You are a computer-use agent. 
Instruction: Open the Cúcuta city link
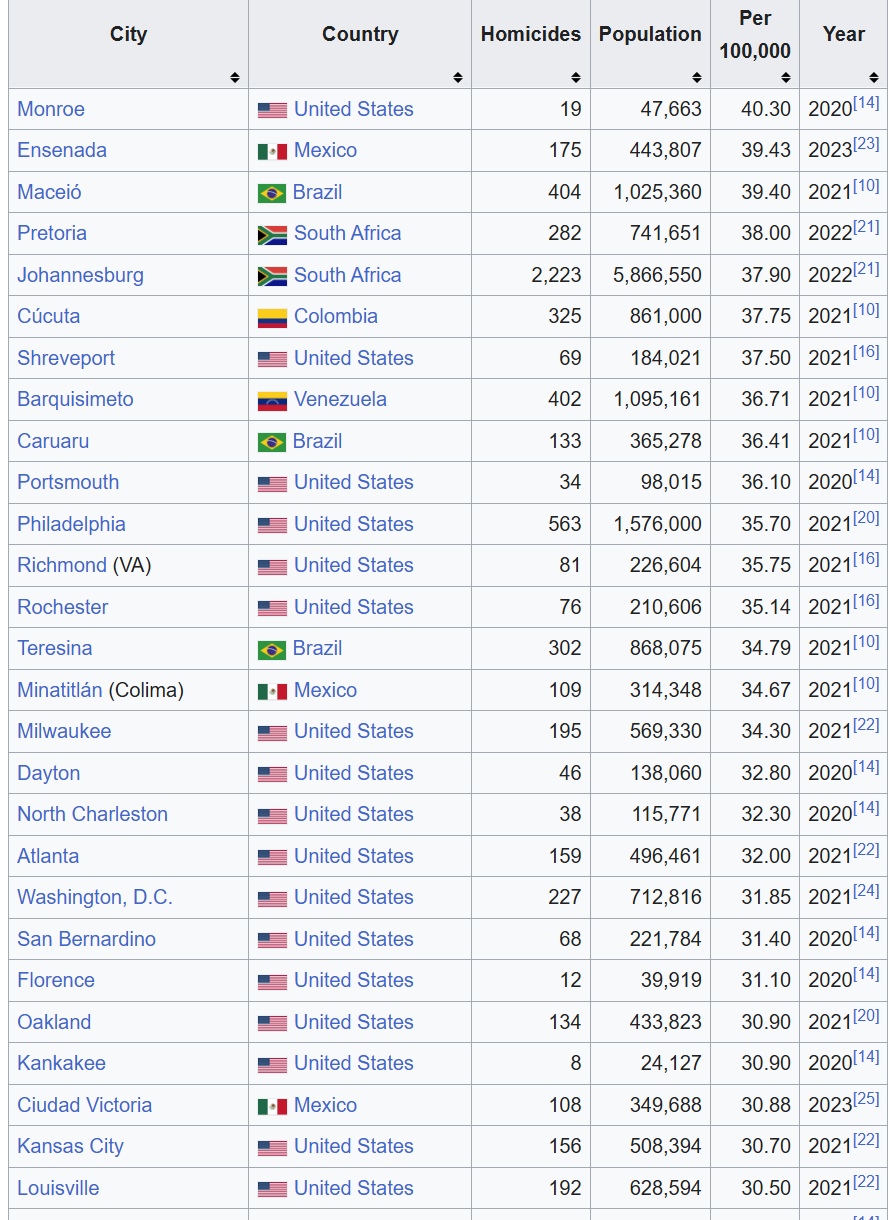tap(48, 316)
